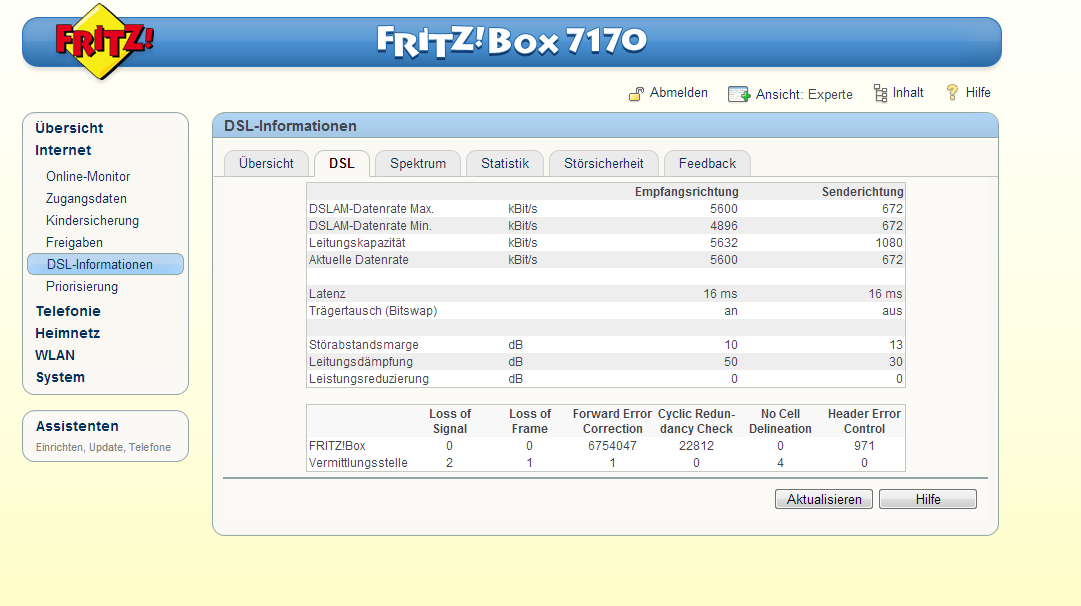
Task: Click the FRITZ!Box 7170 banner title
Action: 512,41
